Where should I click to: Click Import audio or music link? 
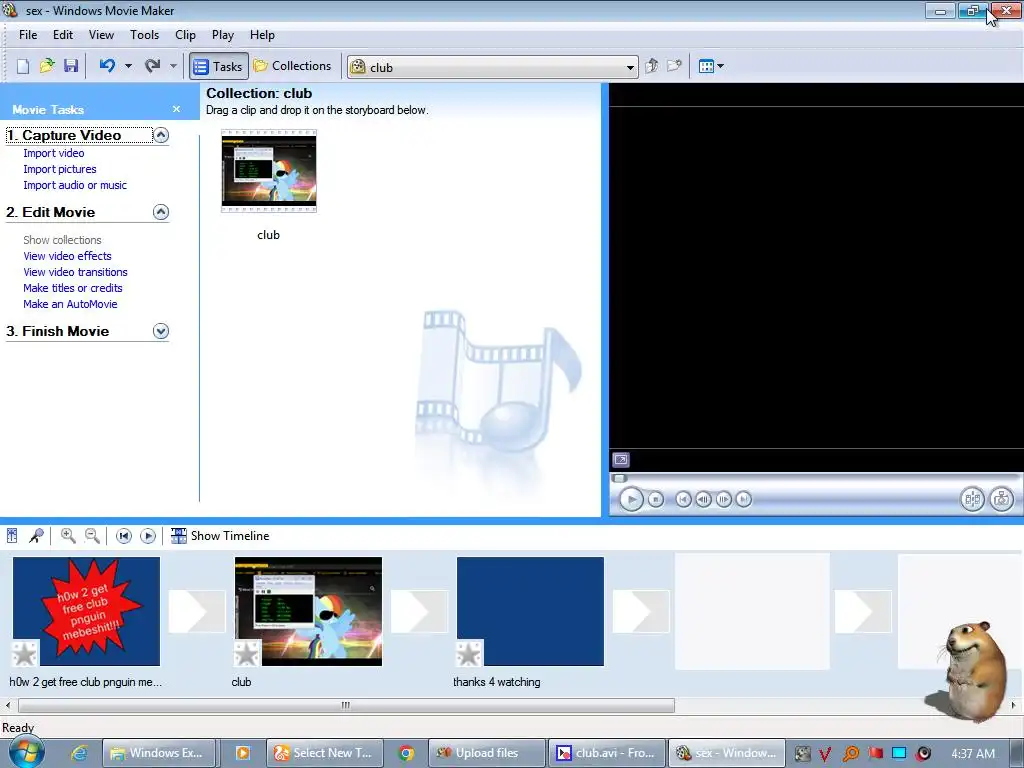coord(75,185)
